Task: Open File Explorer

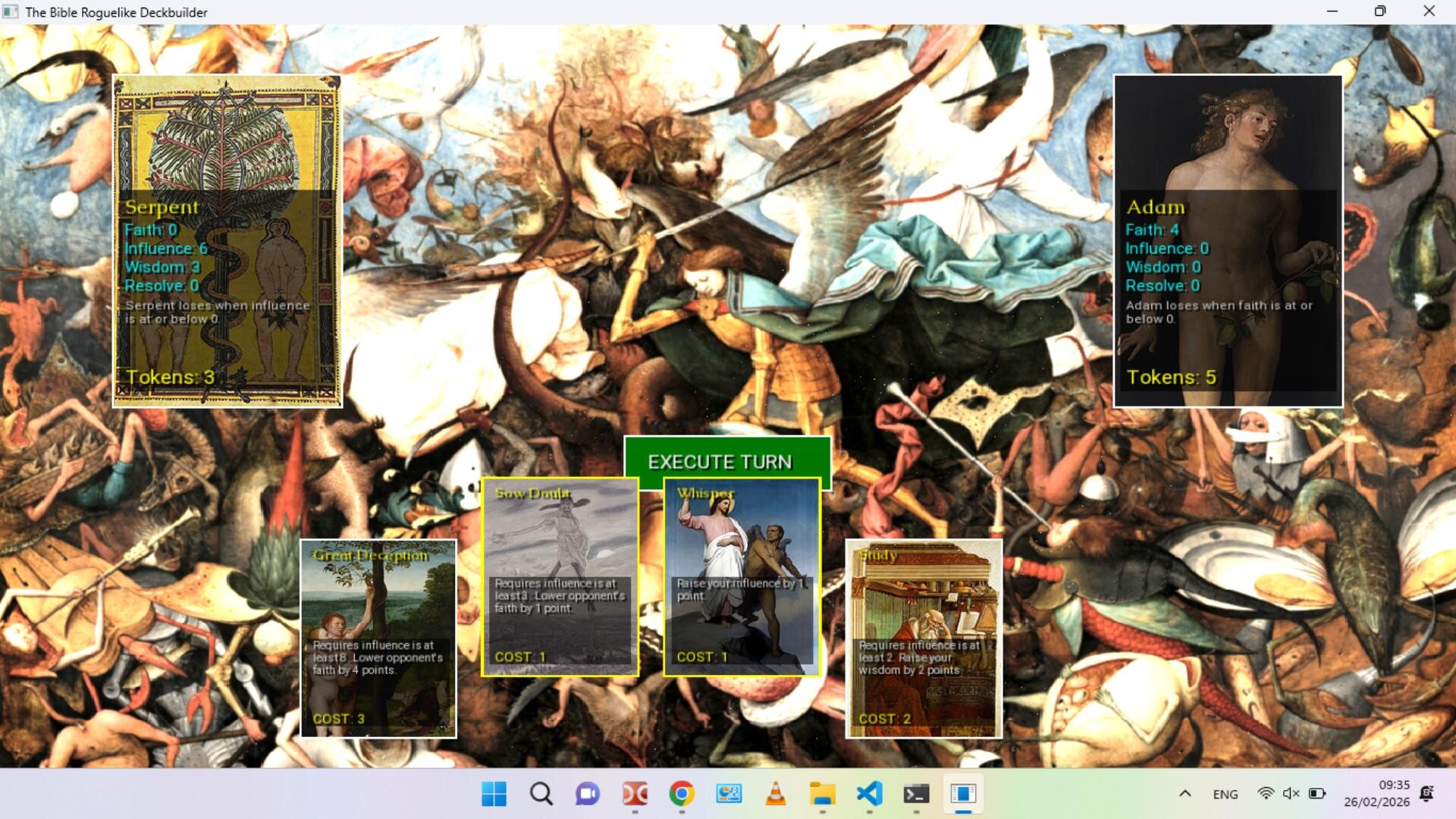Action: point(823,795)
